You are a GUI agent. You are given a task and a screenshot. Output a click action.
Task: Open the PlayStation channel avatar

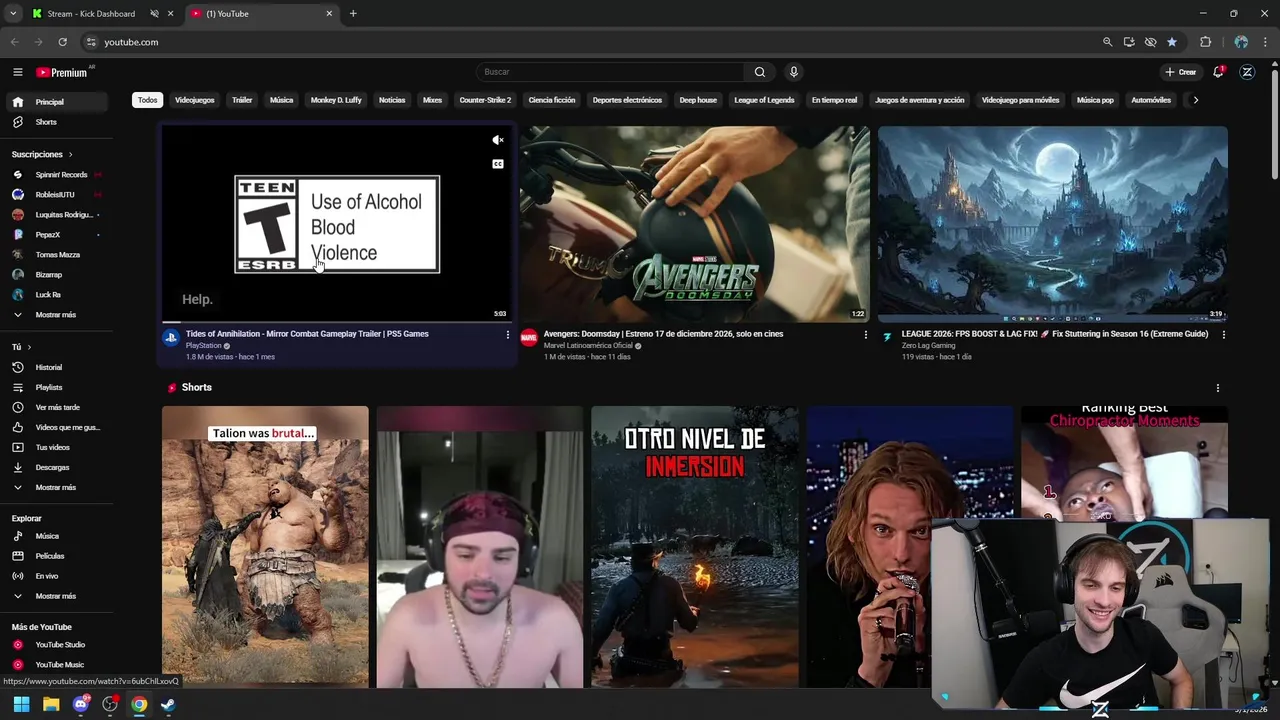tap(171, 338)
